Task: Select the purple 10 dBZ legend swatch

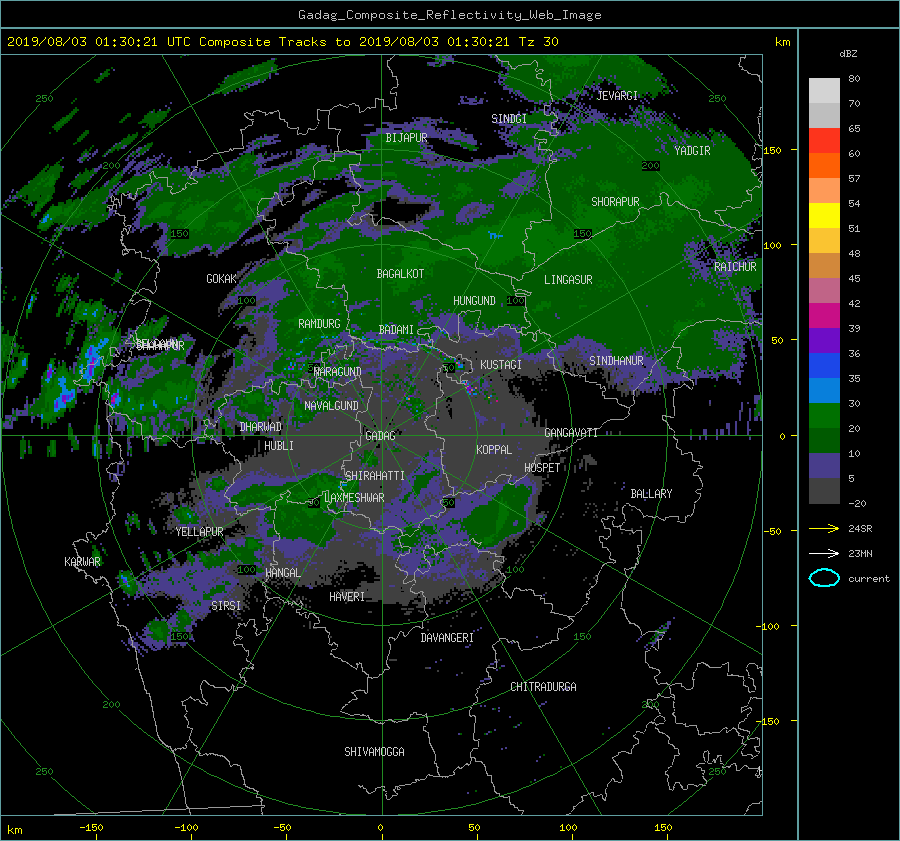Action: pyautogui.click(x=824, y=466)
